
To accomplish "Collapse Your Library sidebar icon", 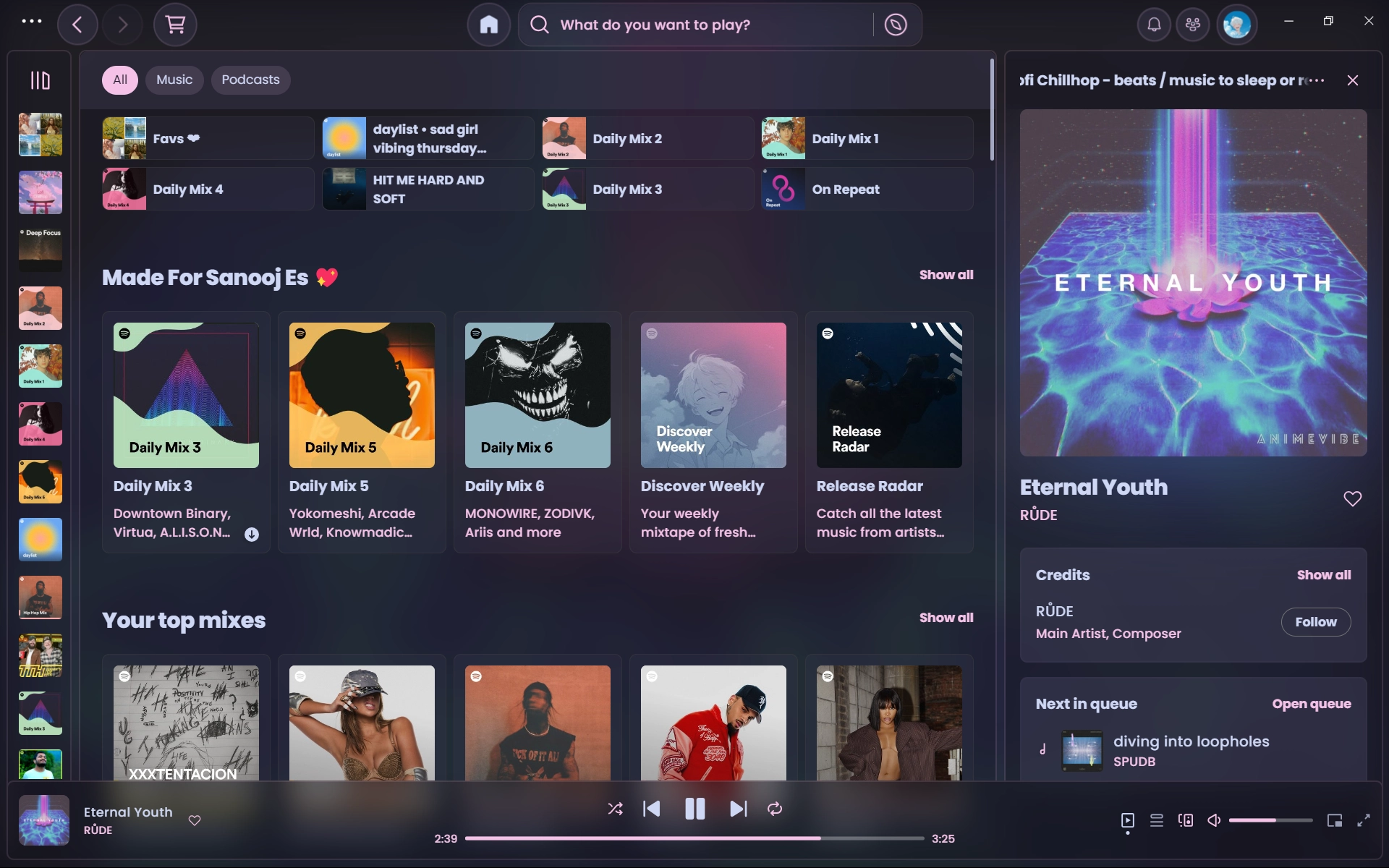I will click(40, 80).
